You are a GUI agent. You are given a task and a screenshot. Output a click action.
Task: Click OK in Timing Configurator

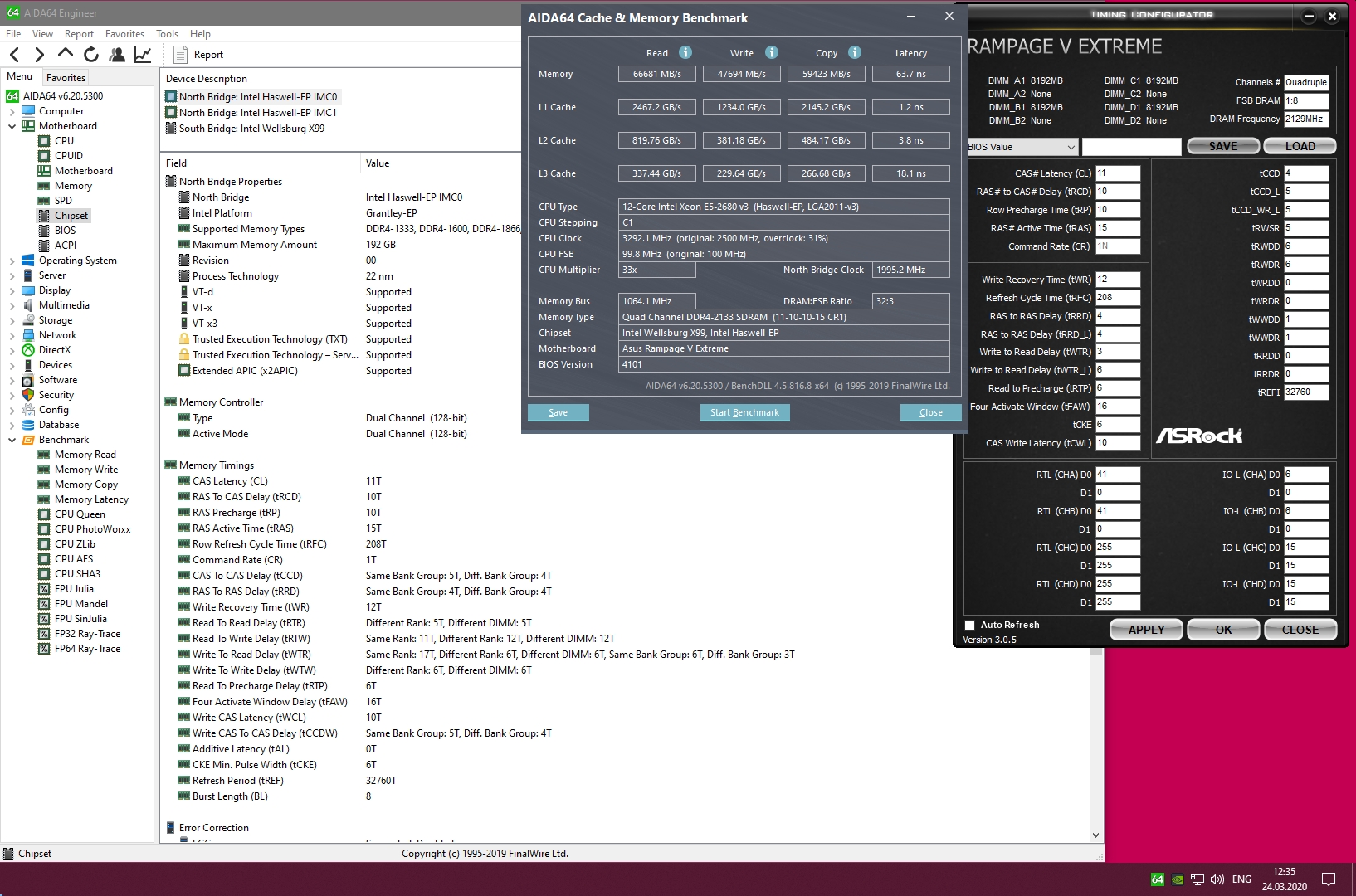tap(1223, 630)
